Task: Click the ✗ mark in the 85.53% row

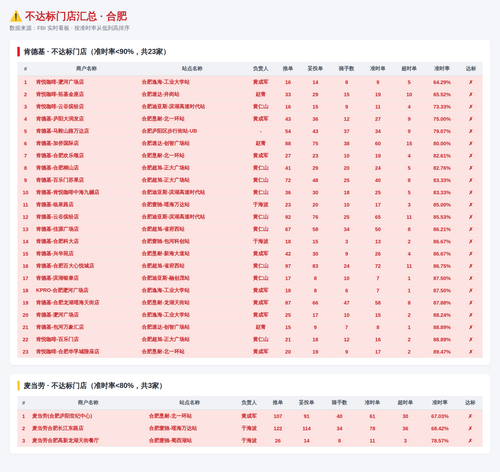Action: coord(471,217)
